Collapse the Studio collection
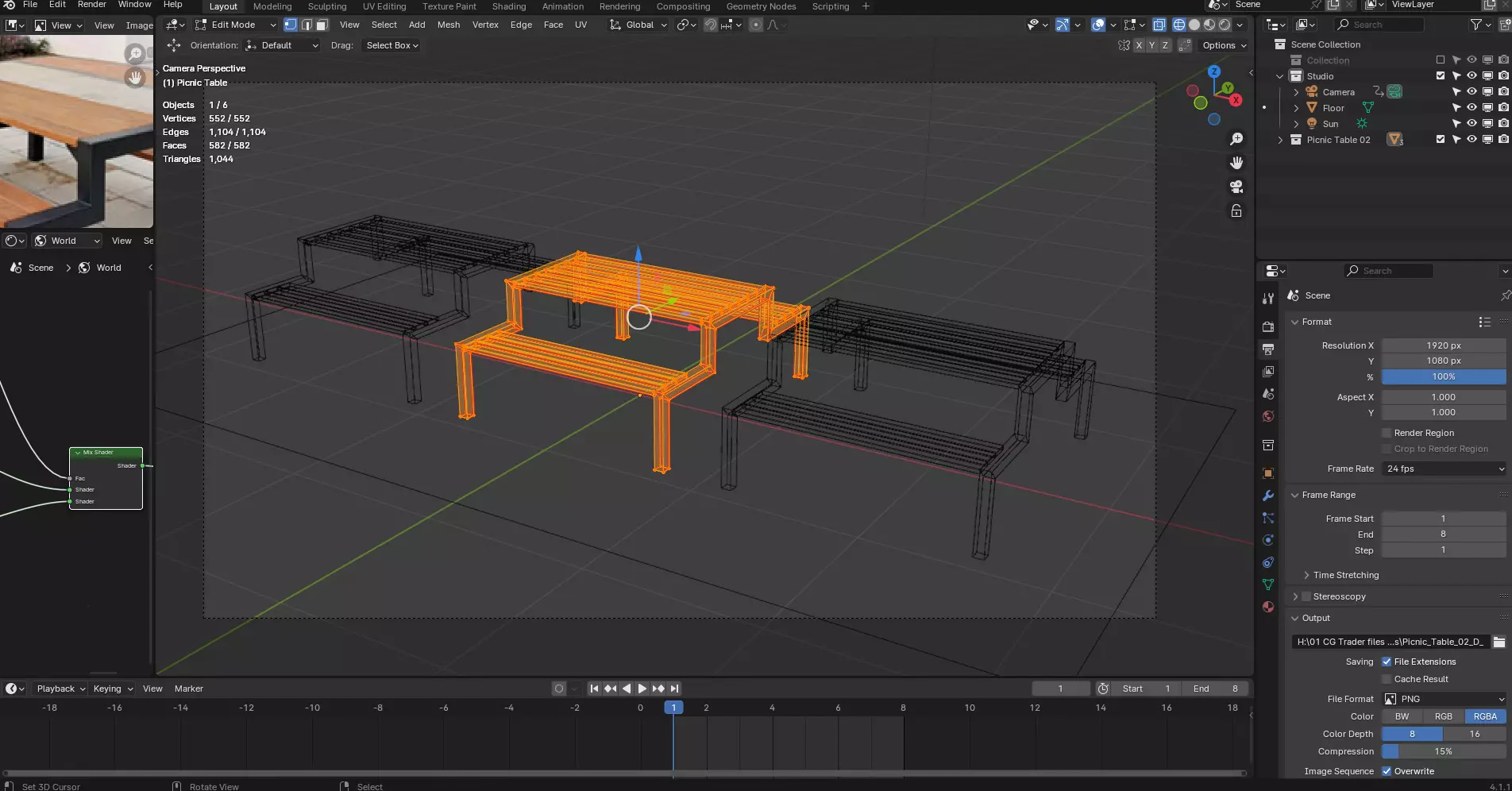 pos(1279,76)
